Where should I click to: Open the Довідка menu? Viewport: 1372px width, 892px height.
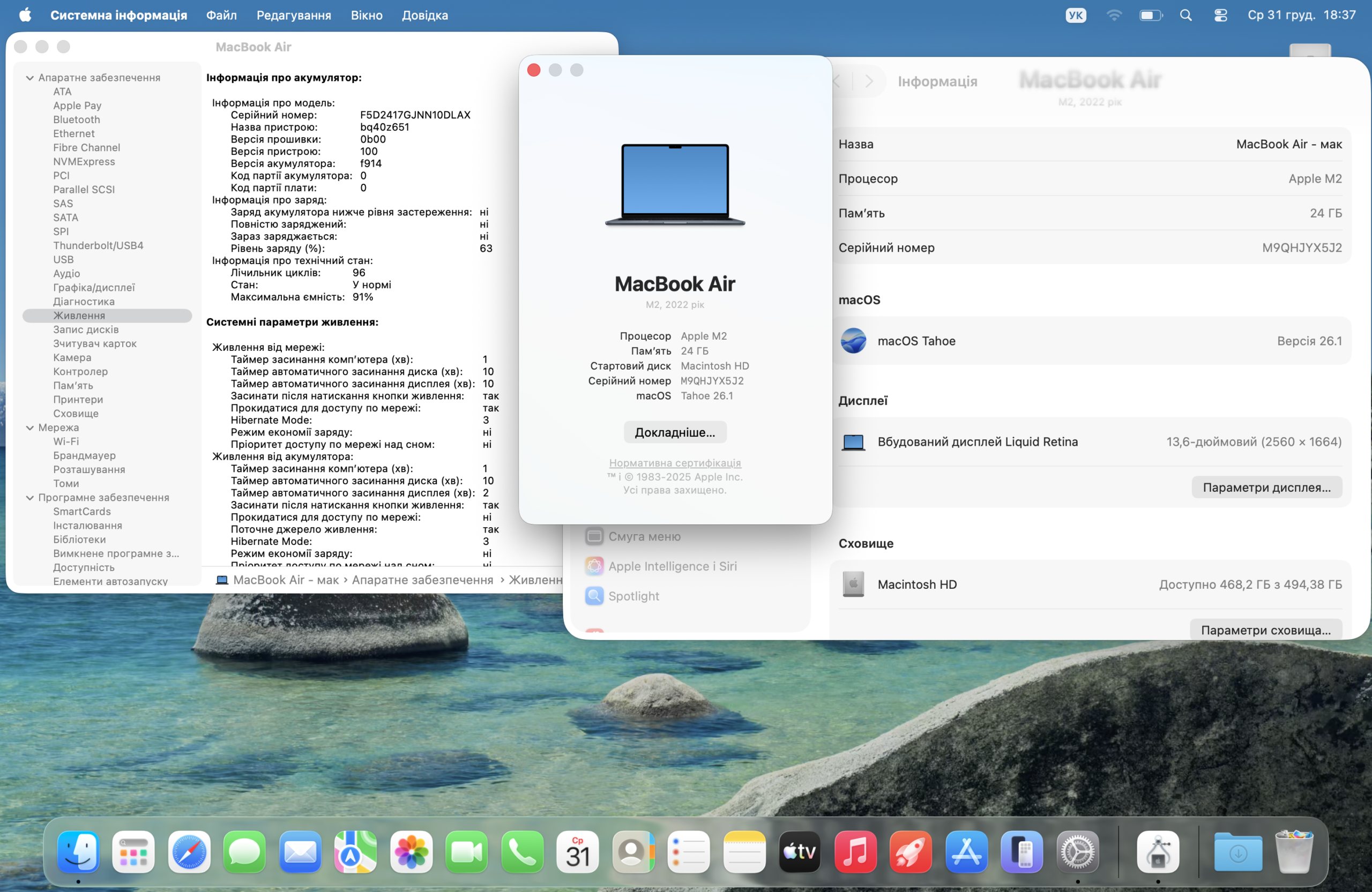[x=425, y=16]
